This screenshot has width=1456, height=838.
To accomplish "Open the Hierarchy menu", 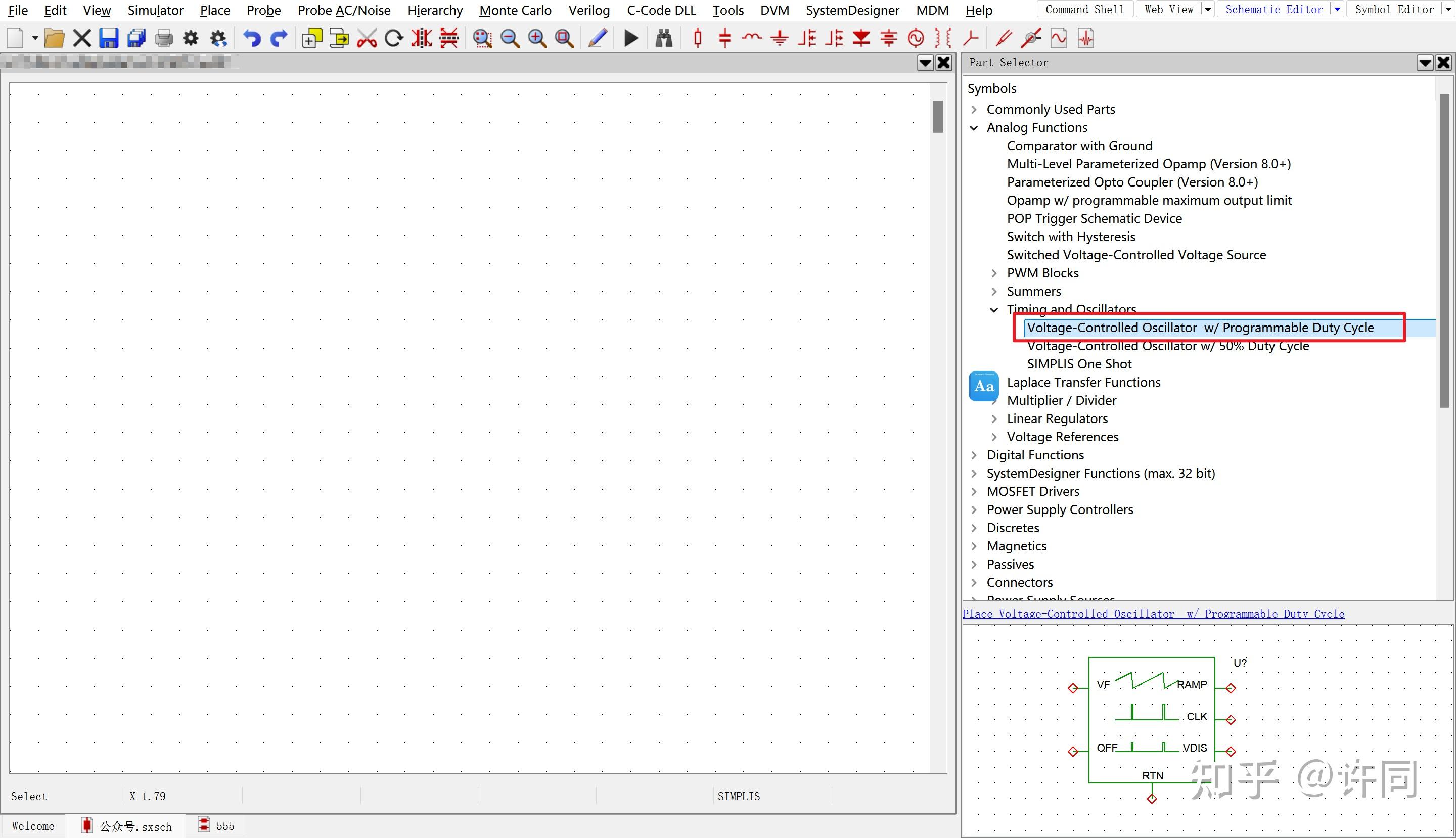I will [435, 10].
